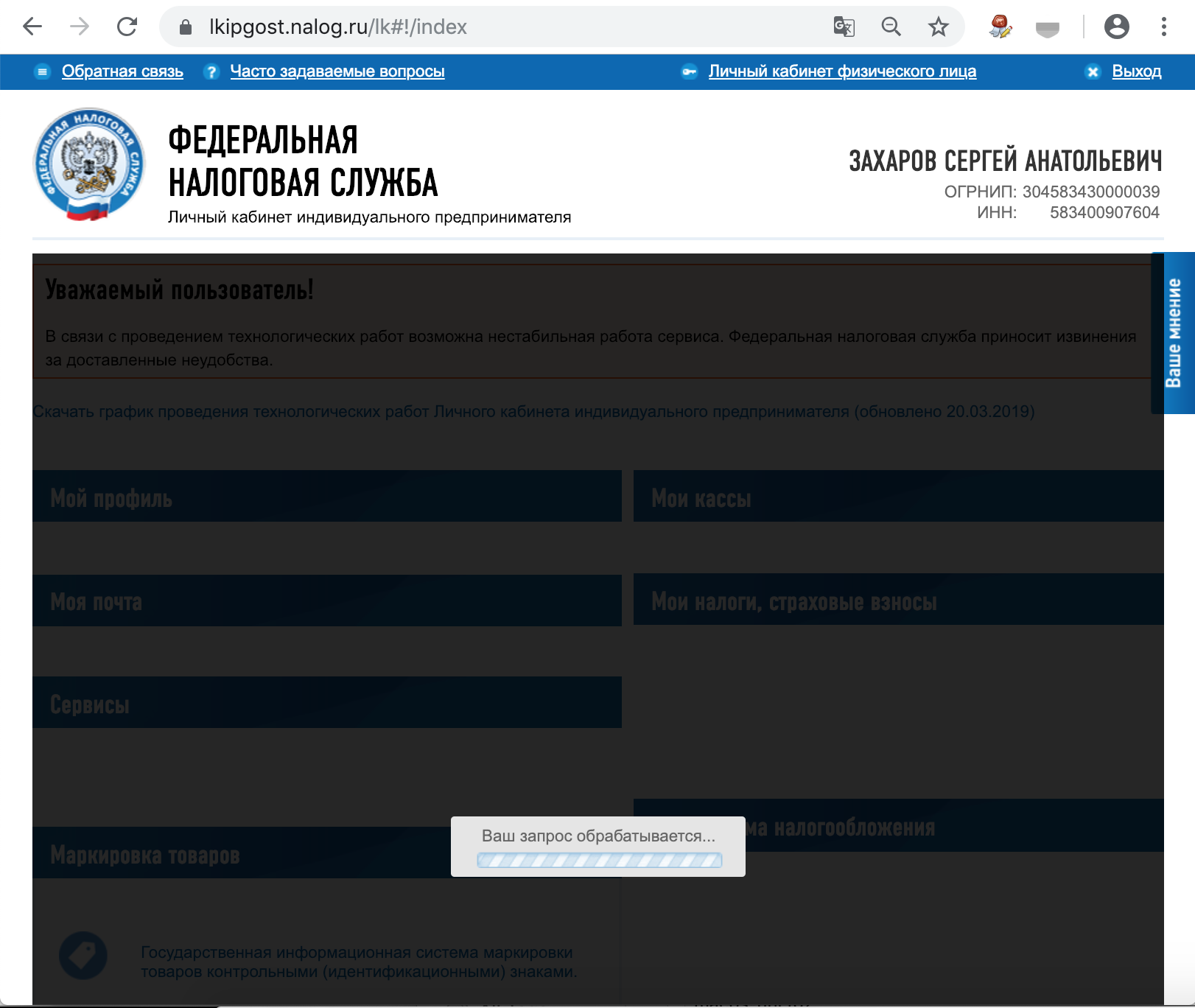This screenshot has width=1195, height=1008.
Task: Click the ИНН number 583400907604
Action: pos(1104,212)
